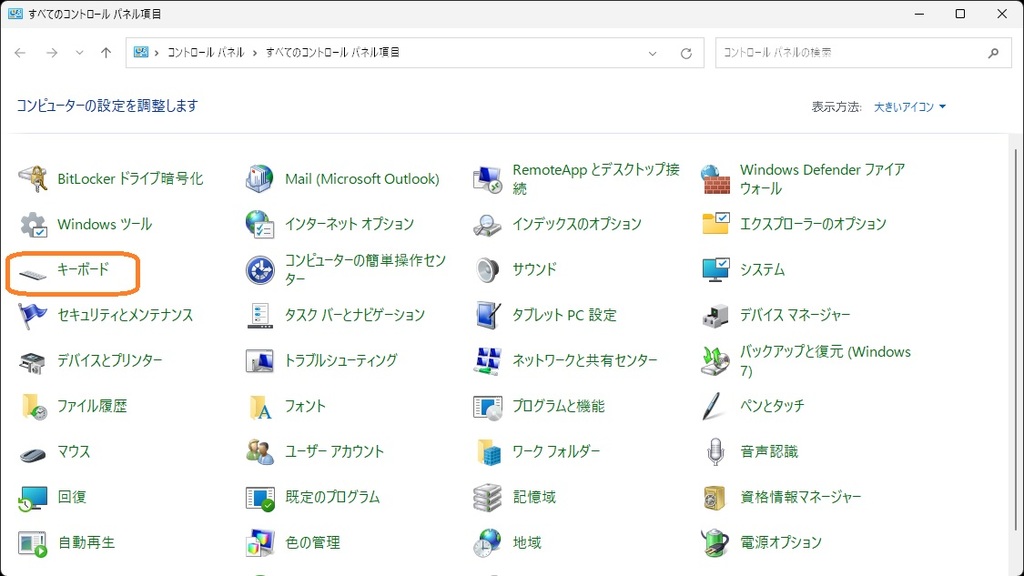The image size is (1024, 576).
Task: Click the title bar window icon
Action: click(14, 13)
